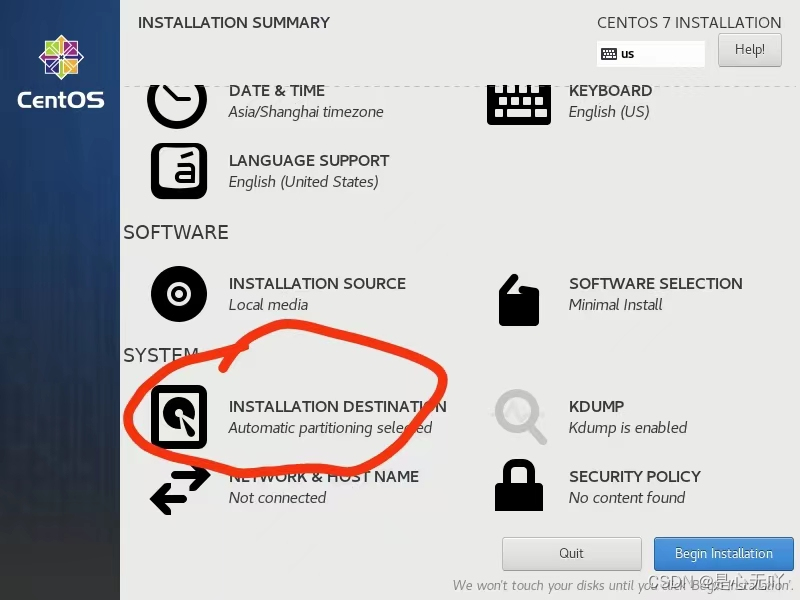Image resolution: width=800 pixels, height=600 pixels.
Task: Select Automatic partitioning selected text
Action: click(x=330, y=428)
